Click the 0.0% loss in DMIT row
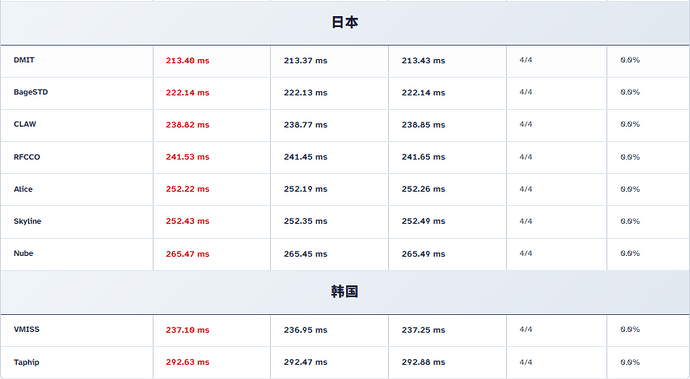The width and height of the screenshot is (690, 379). coord(630,60)
